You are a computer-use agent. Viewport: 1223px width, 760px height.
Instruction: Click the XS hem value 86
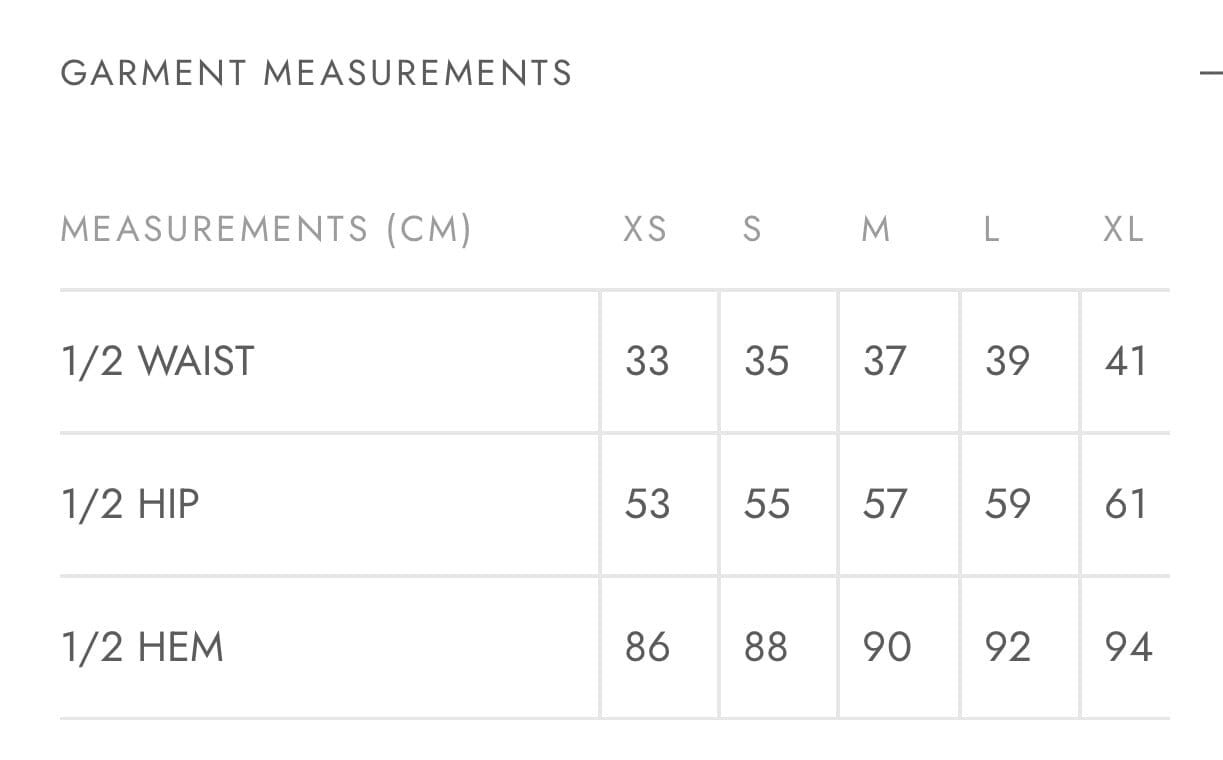(x=647, y=647)
